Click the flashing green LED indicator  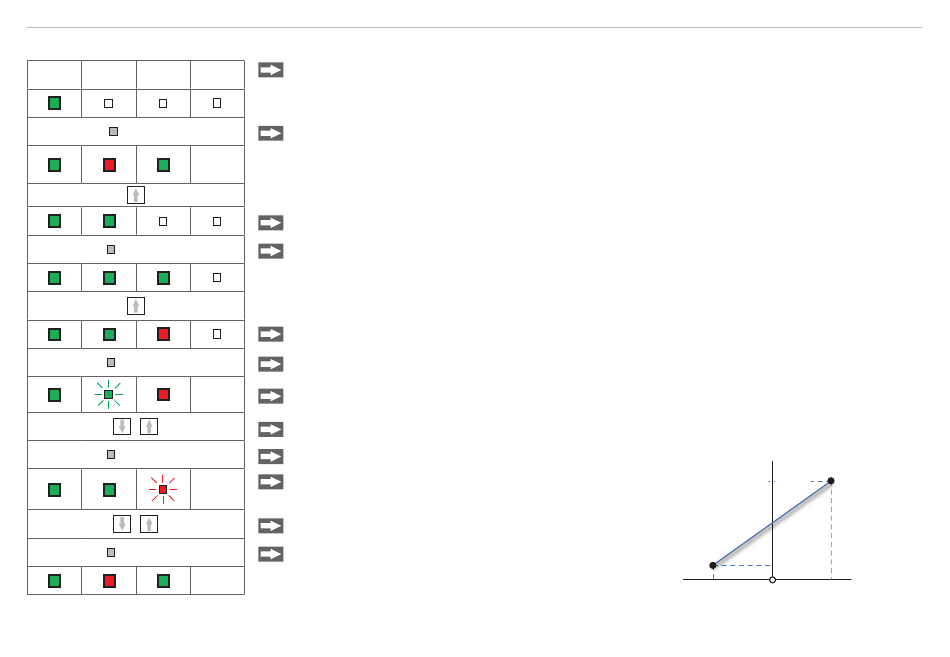(108, 395)
